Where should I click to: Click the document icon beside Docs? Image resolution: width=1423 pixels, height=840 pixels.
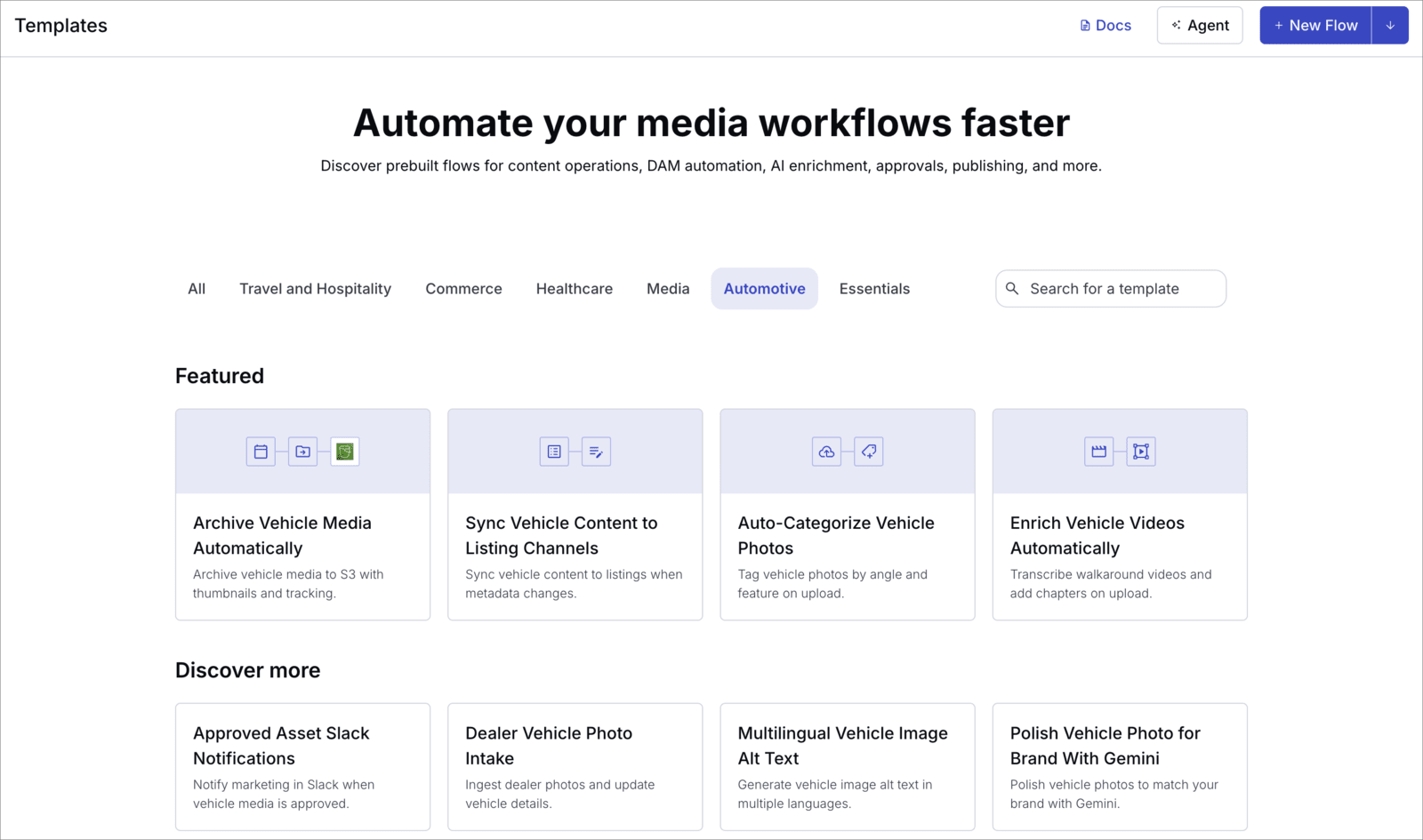[1085, 26]
